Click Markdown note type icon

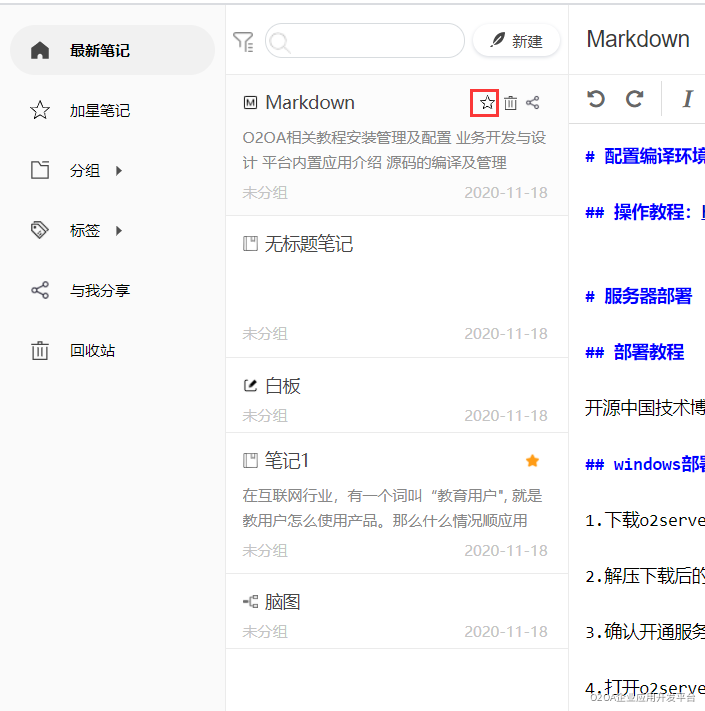(x=250, y=102)
